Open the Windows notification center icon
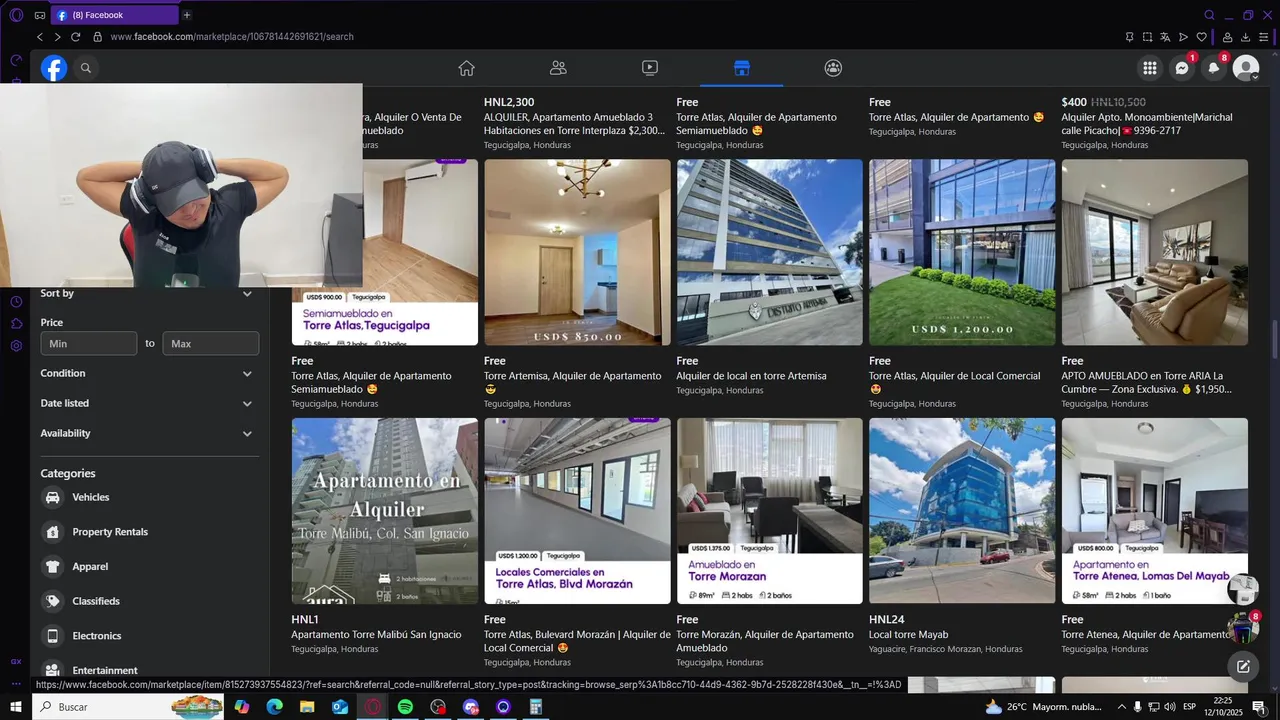The image size is (1280, 720). tap(1259, 707)
